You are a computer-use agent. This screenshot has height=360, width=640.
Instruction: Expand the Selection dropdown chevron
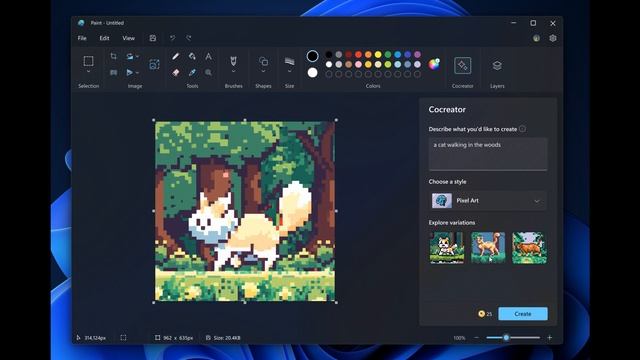(x=88, y=72)
